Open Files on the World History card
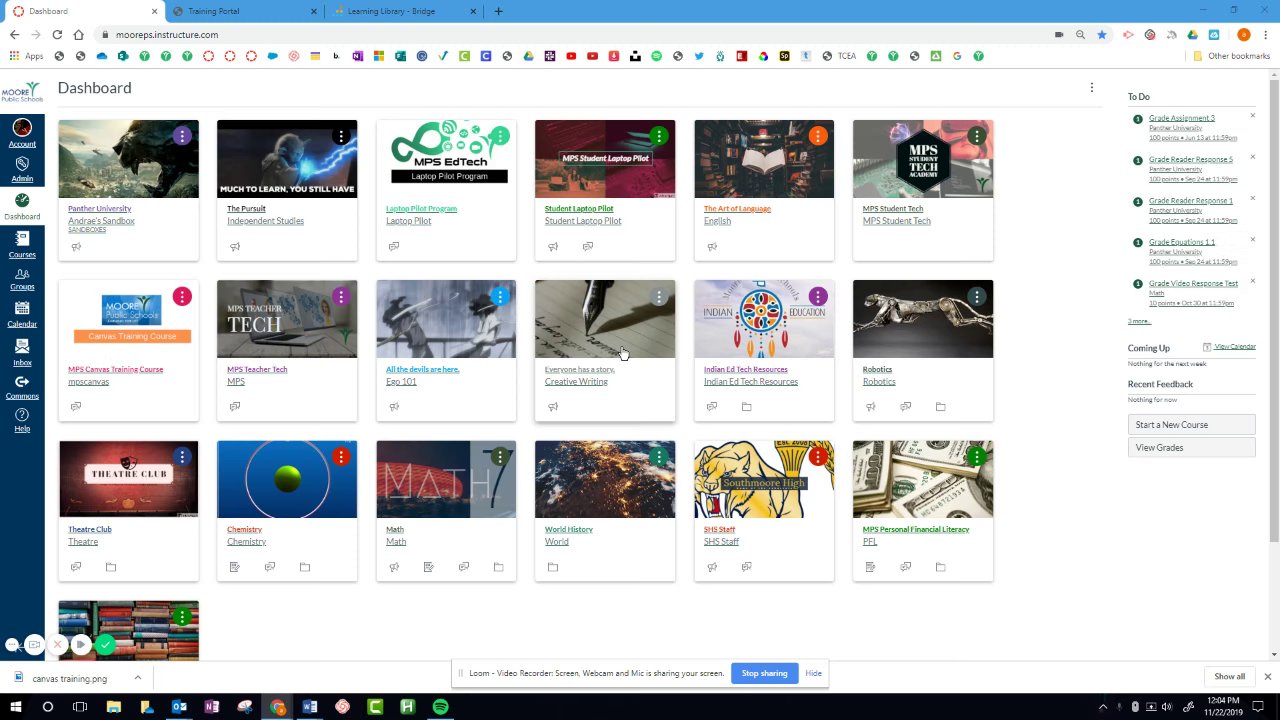The width and height of the screenshot is (1280, 720). pos(553,567)
